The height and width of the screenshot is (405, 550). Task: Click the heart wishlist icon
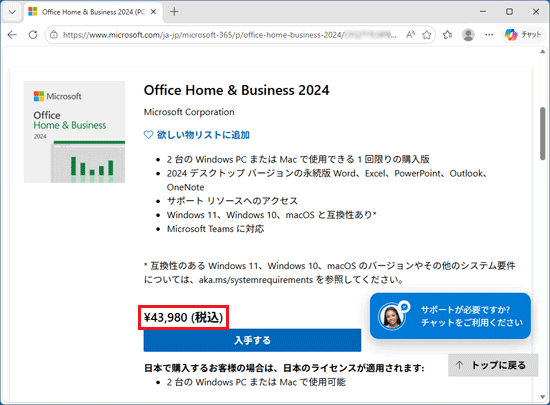(x=148, y=135)
